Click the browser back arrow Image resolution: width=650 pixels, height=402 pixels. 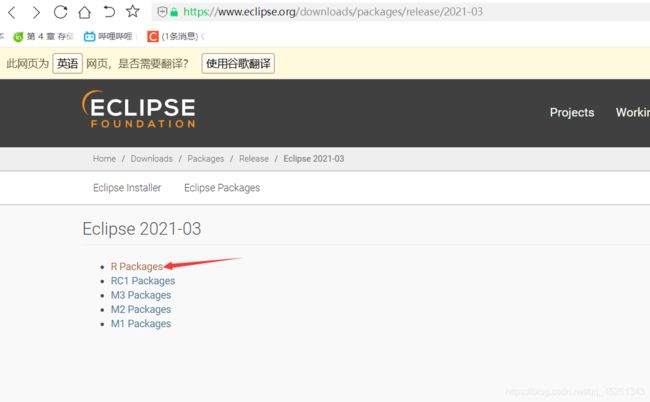(x=12, y=12)
